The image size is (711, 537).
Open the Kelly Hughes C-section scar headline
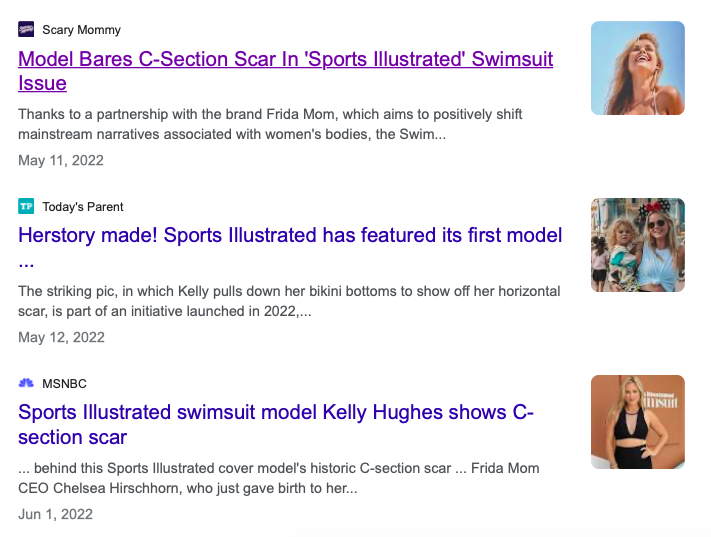tap(276, 413)
